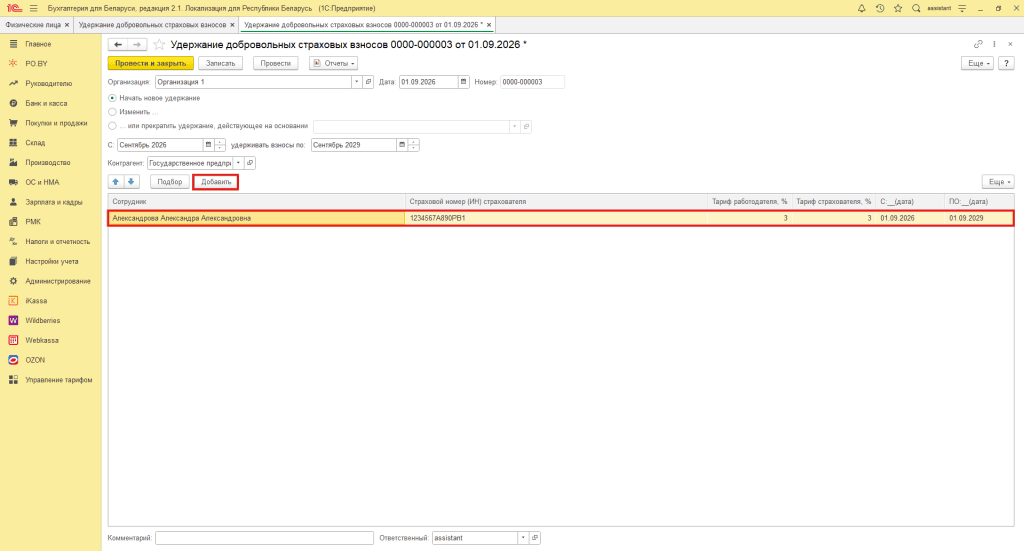Open history clock icon
1024x551 pixels.
[x=880, y=8]
